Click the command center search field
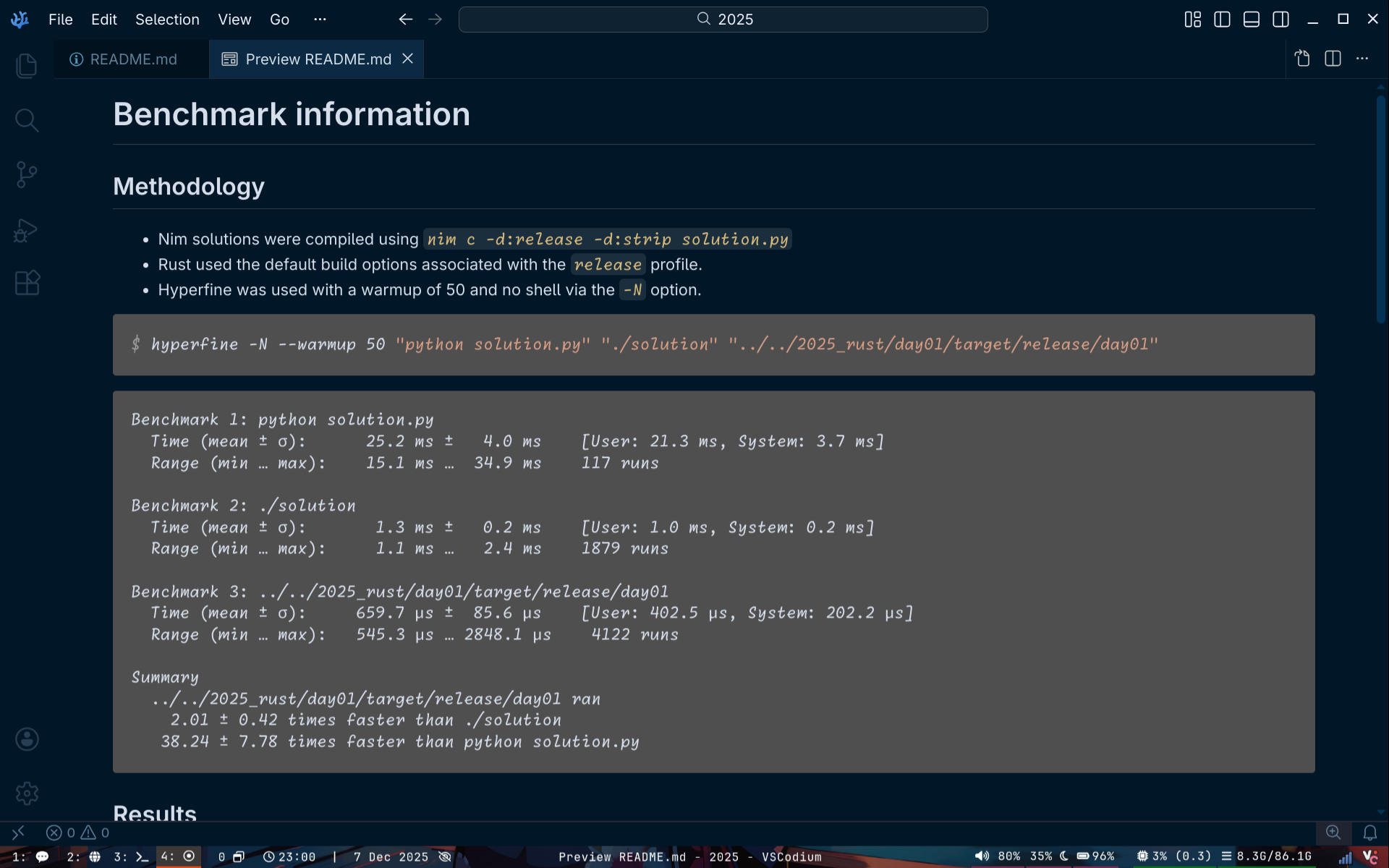The height and width of the screenshot is (868, 1389). tap(723, 20)
